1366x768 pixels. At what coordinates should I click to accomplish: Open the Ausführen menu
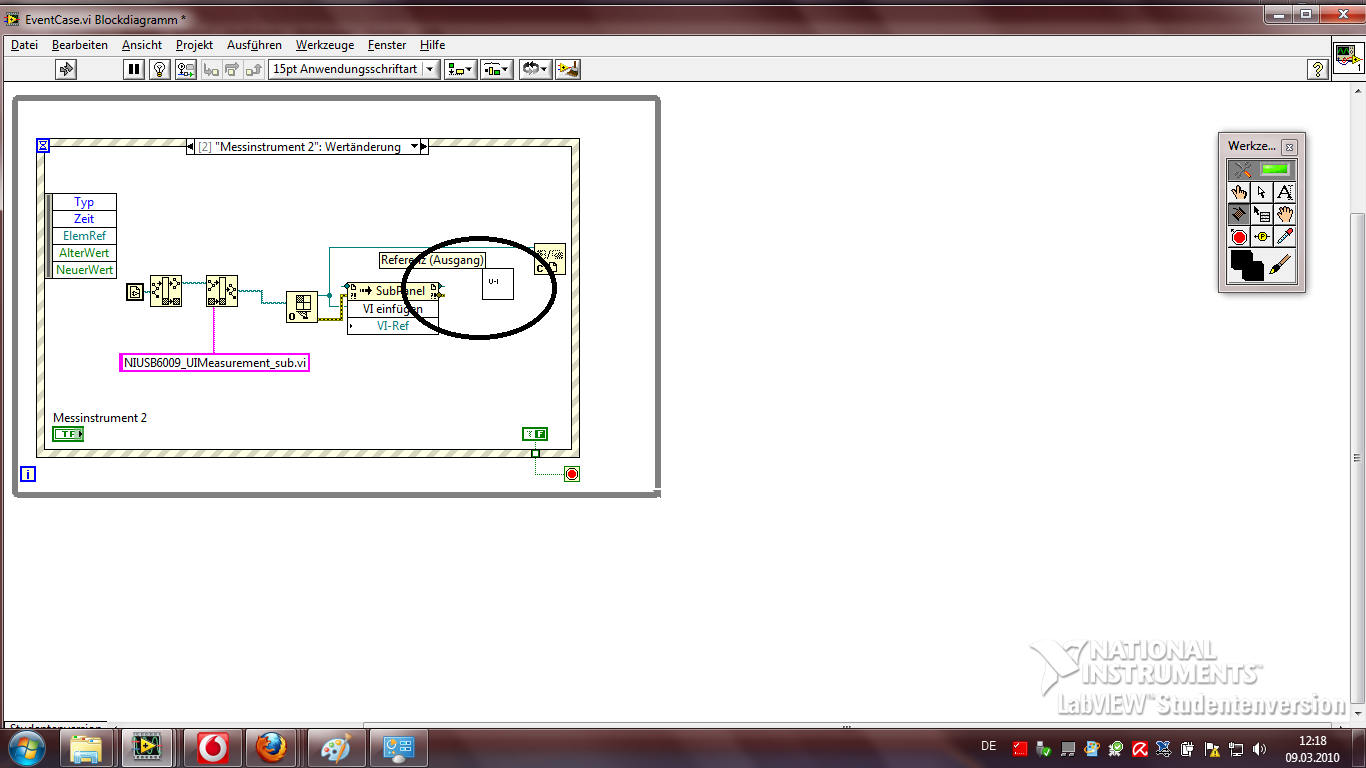click(254, 45)
